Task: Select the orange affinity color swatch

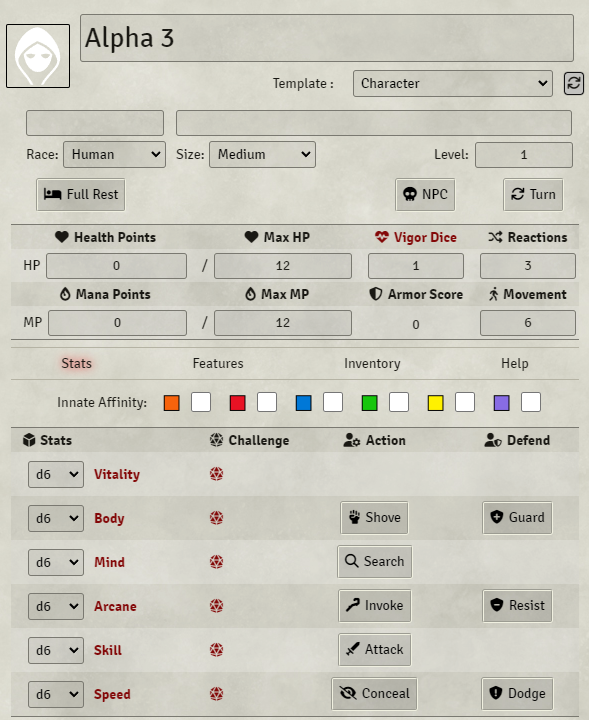Action: coord(172,403)
